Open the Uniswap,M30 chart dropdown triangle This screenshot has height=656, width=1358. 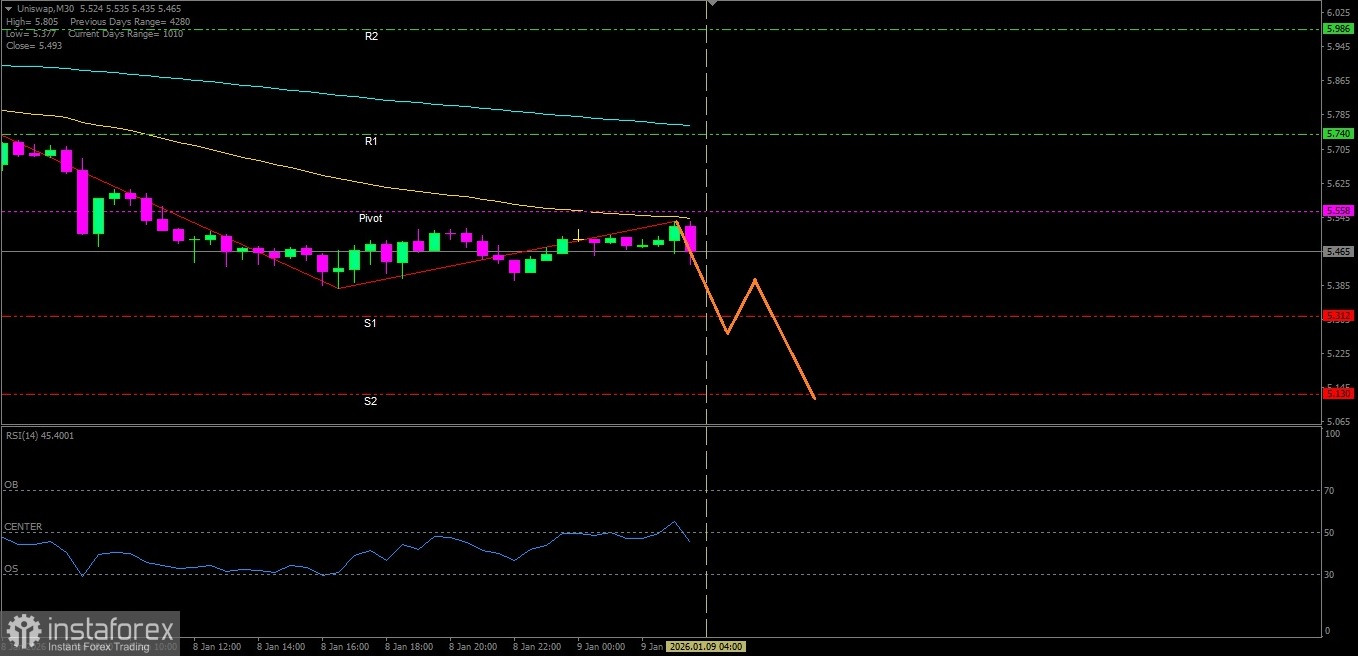8,10
